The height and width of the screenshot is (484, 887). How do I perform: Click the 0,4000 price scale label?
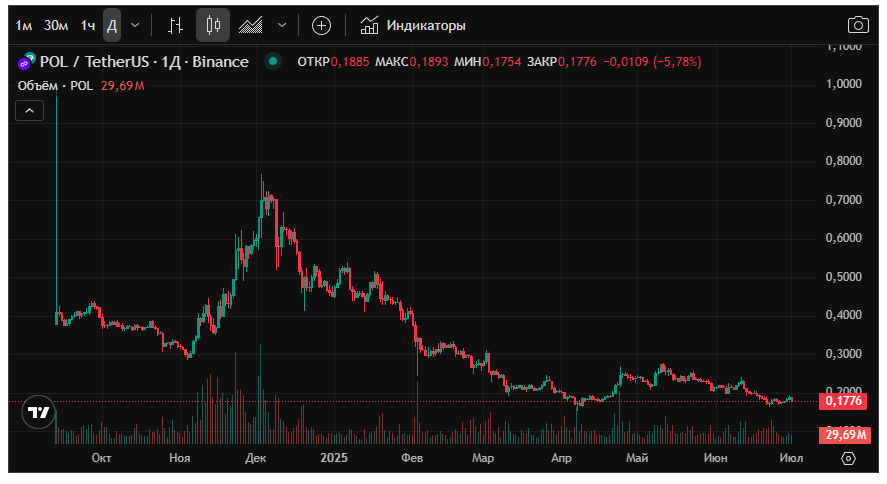tap(843, 315)
